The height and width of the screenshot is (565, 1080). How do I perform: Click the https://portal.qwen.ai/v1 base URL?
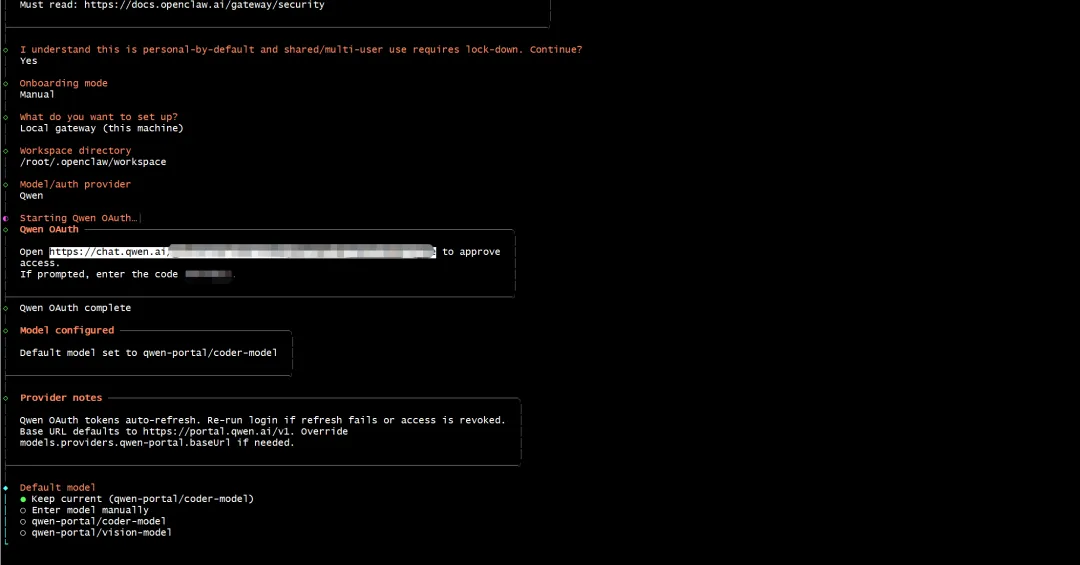point(217,431)
